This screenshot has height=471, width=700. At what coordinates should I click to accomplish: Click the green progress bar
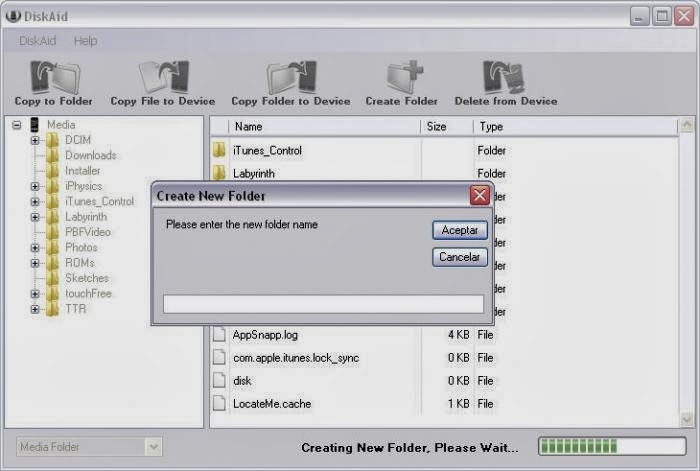pos(612,446)
